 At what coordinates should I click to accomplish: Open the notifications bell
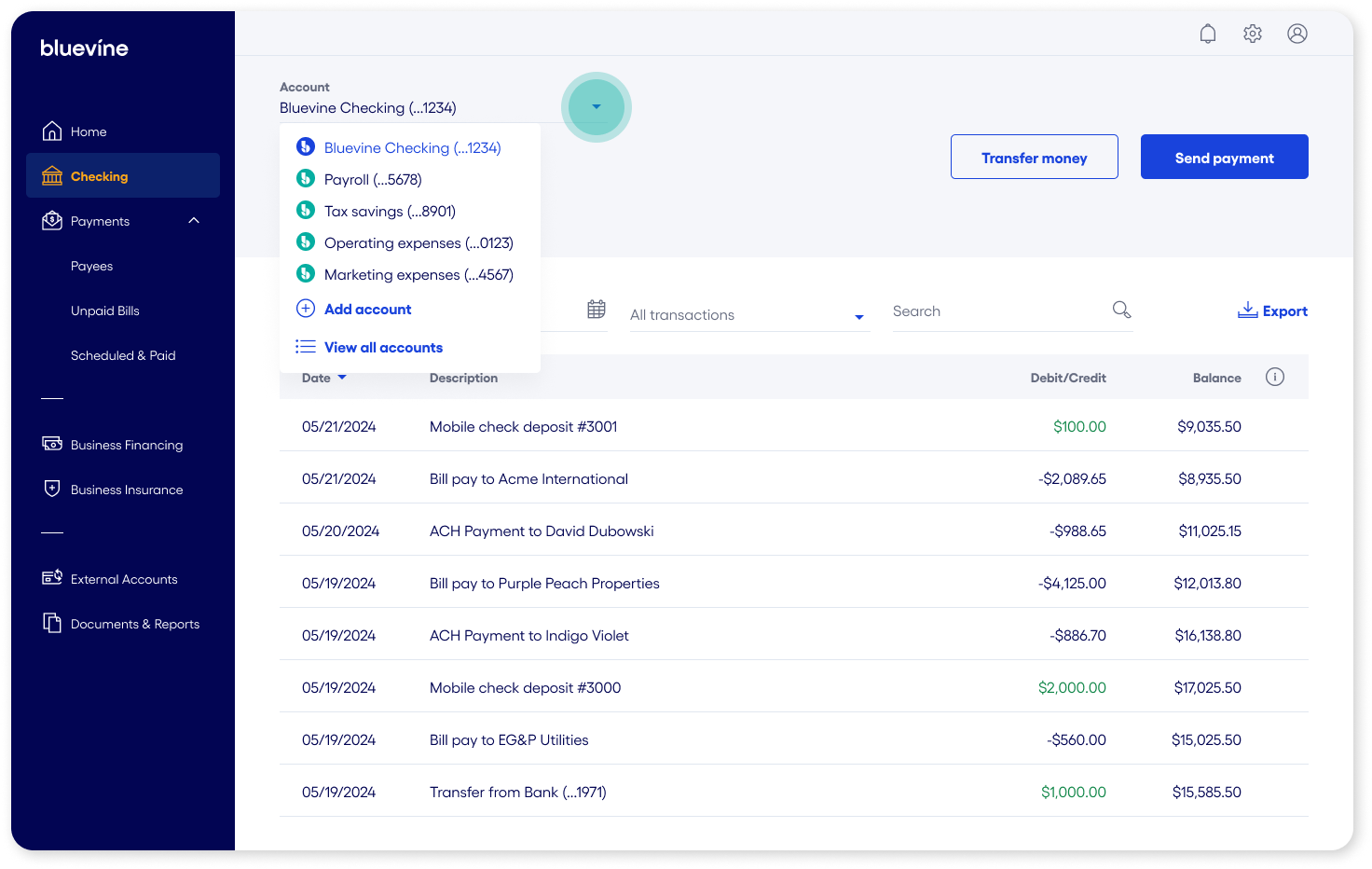point(1208,34)
